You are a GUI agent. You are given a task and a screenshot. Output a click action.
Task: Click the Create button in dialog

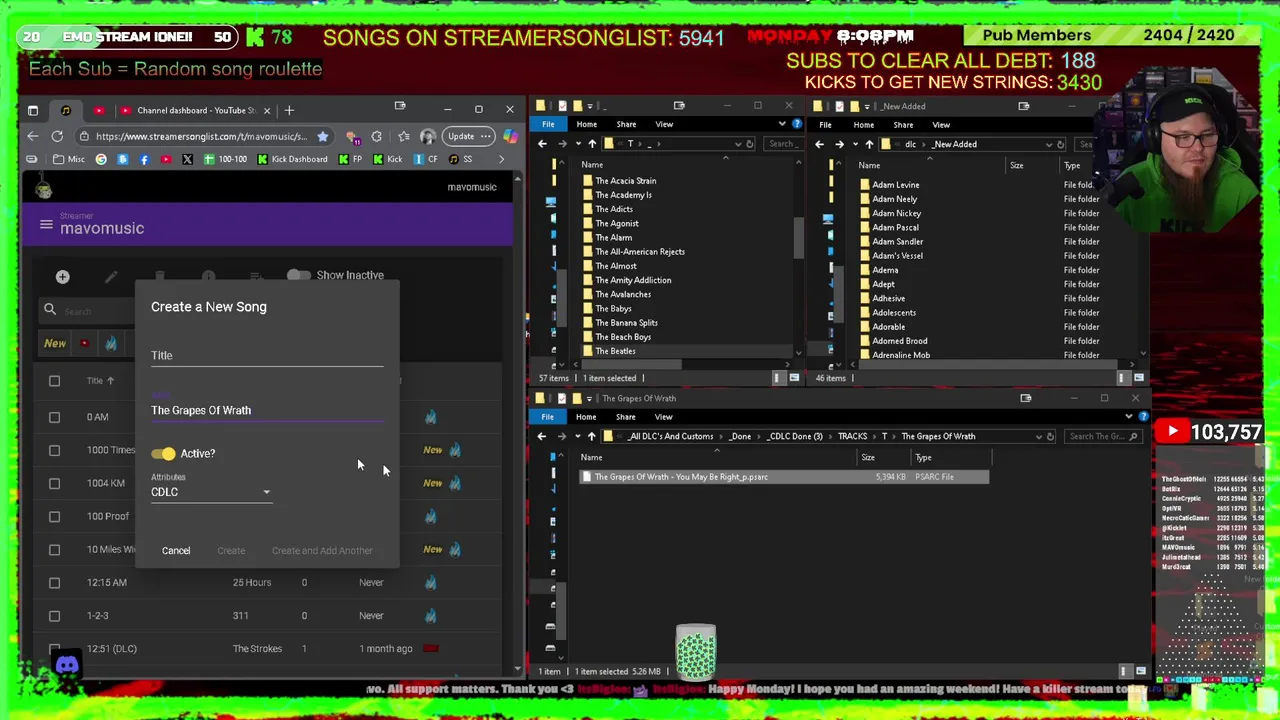pyautogui.click(x=231, y=551)
